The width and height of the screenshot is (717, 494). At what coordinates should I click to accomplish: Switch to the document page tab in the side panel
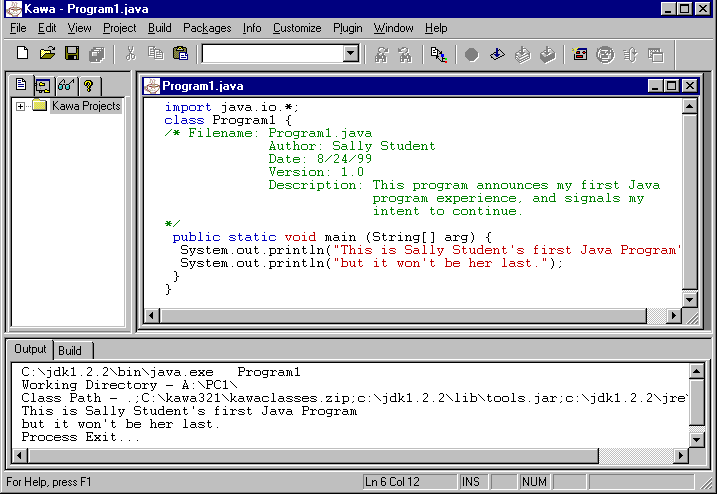coord(21,85)
